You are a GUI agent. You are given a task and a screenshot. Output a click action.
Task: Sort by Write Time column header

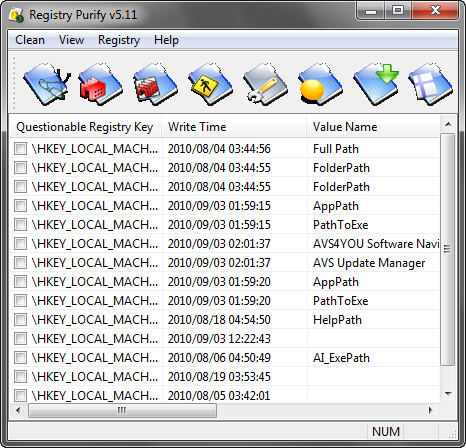point(234,127)
